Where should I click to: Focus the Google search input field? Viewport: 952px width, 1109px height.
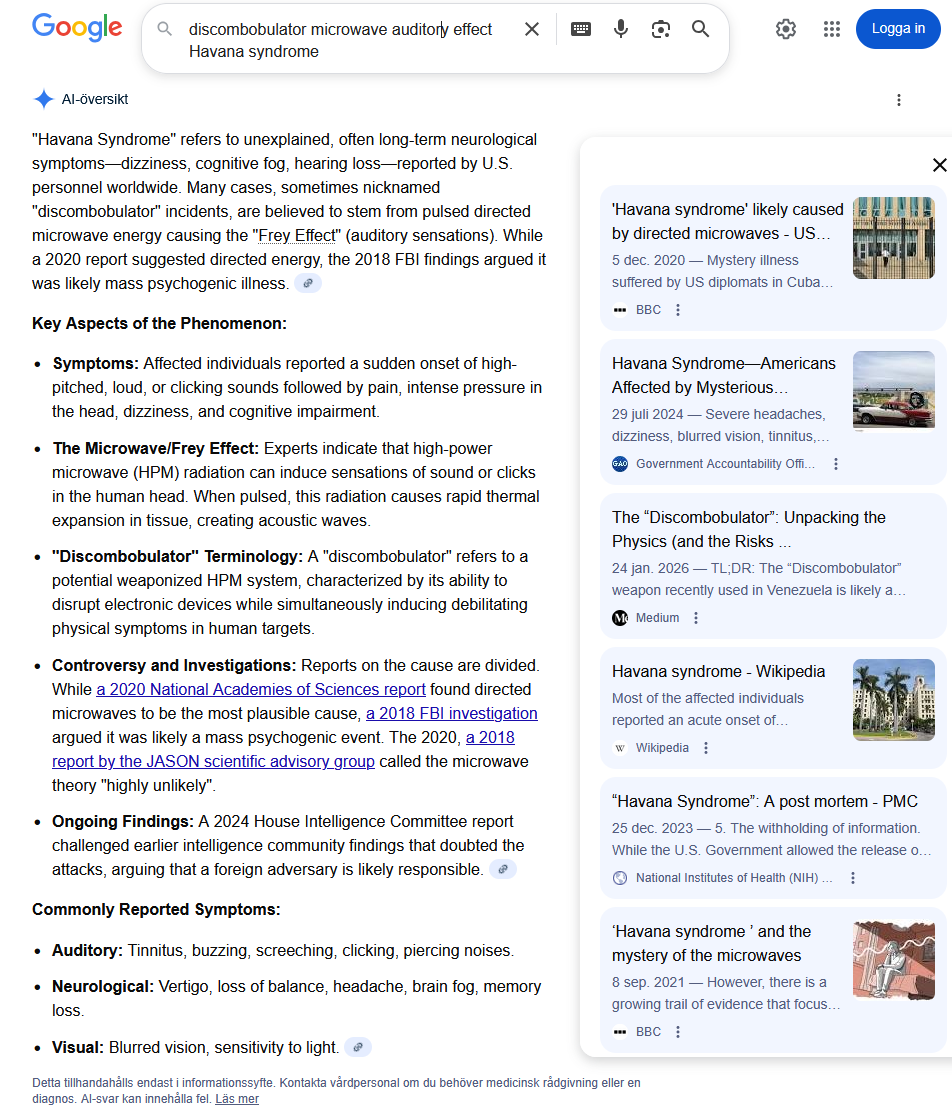tap(347, 40)
